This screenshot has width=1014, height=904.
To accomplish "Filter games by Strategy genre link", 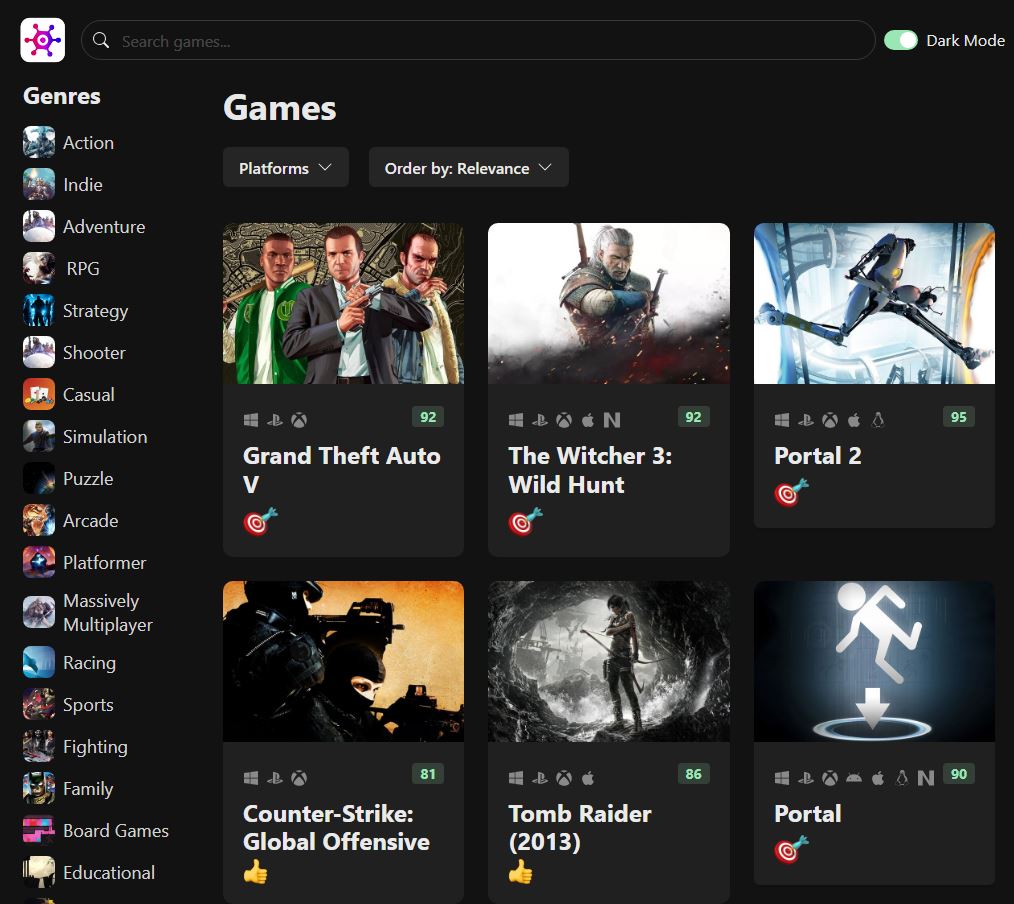I will (96, 311).
